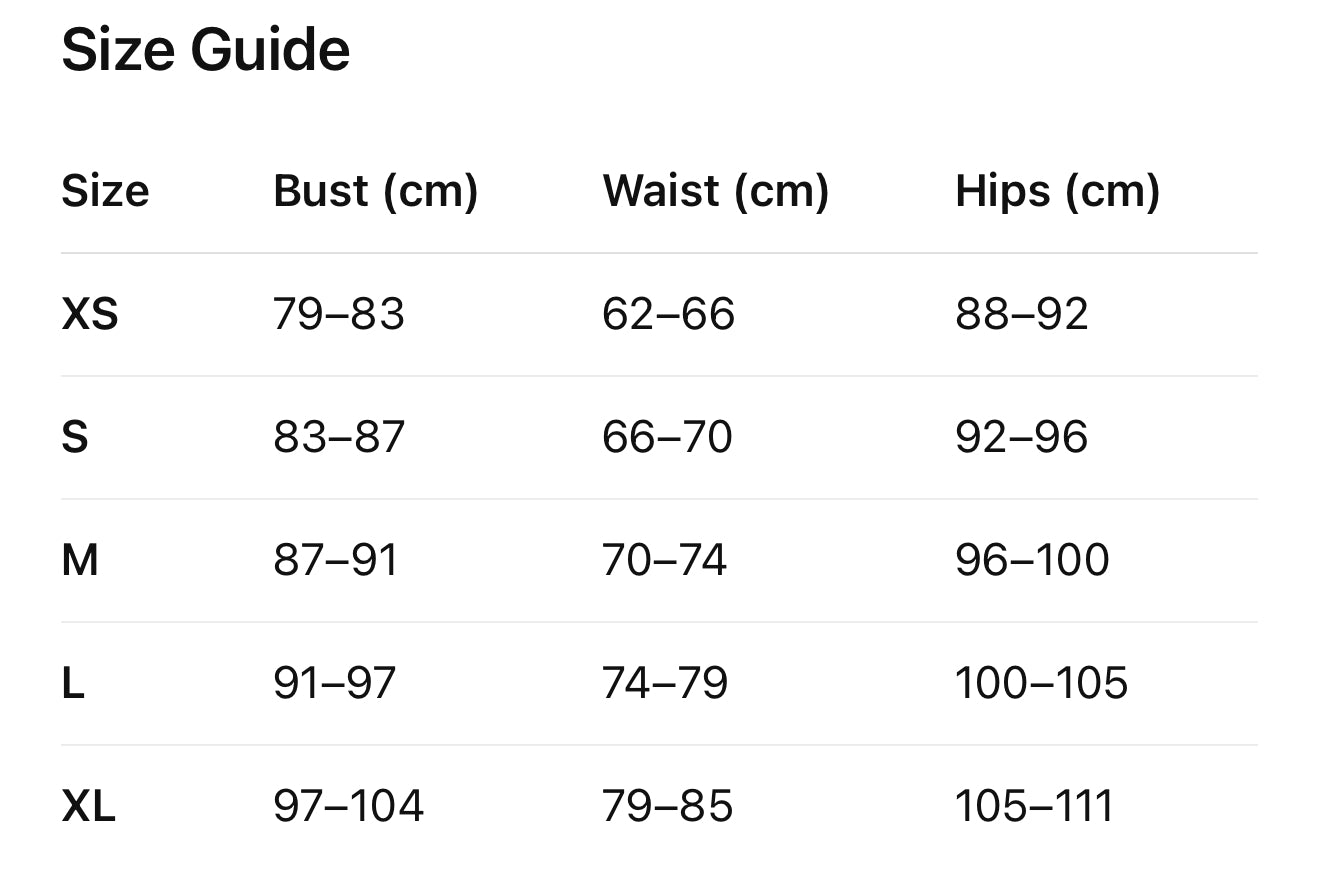Select the Waist (cm) column header
This screenshot has width=1320, height=871.
coord(715,191)
